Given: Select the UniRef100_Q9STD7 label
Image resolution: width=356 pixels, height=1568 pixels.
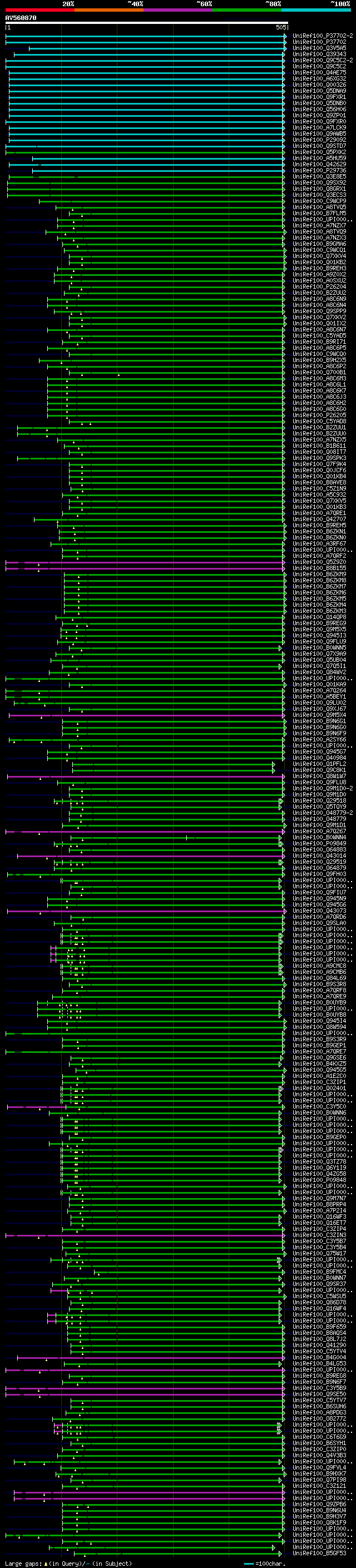Looking at the screenshot, I should click(x=319, y=146).
